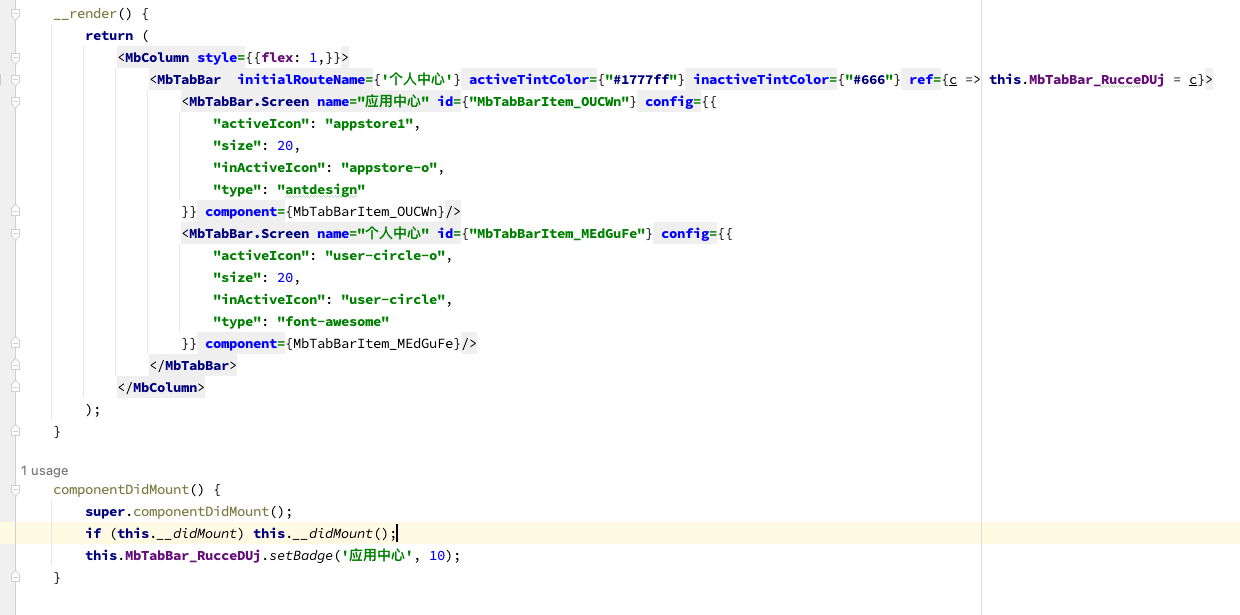Collapse the __render method fold marker
This screenshot has width=1240, height=615.
(x=15, y=14)
